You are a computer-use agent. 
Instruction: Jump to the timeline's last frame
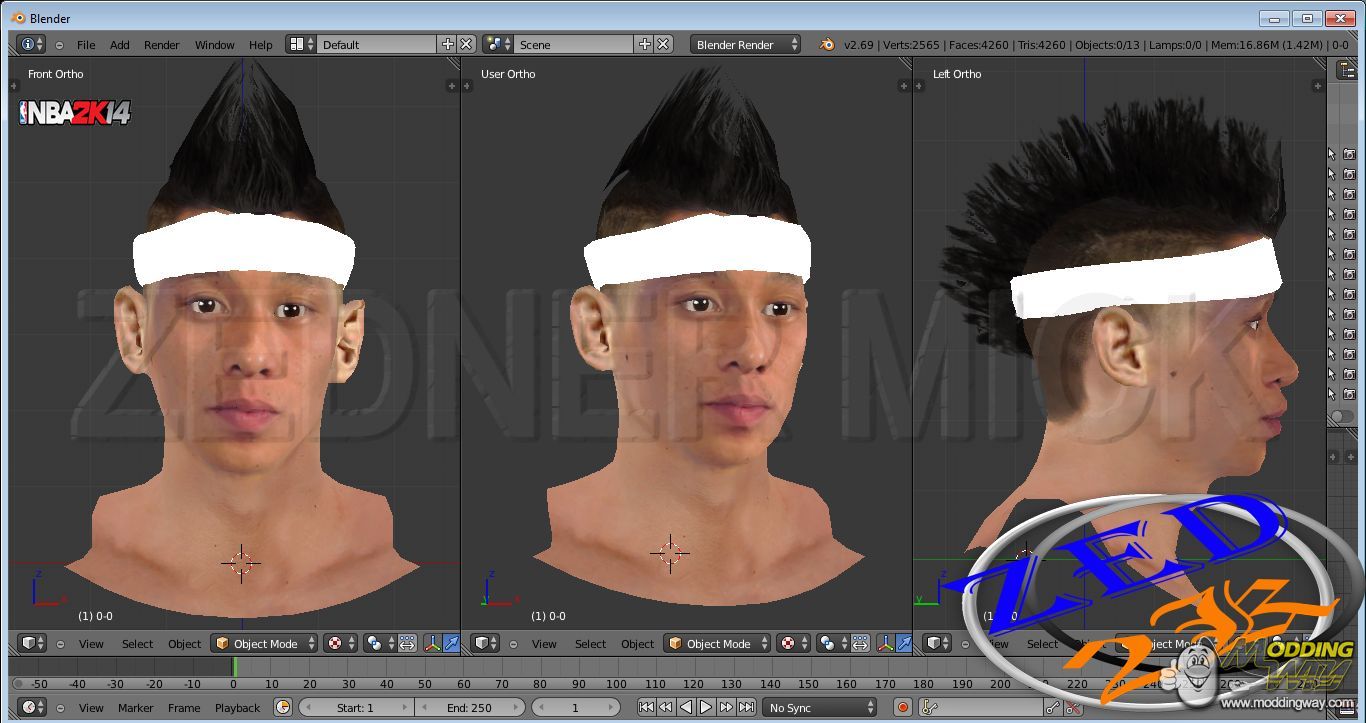[746, 707]
